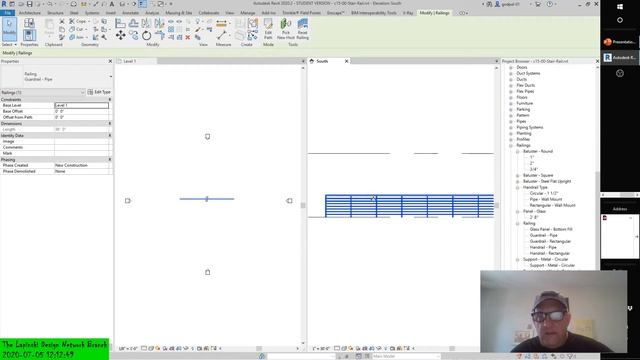This screenshot has height=360, width=640.
Task: Open the Annotate ribbon tab
Action: pos(130,13)
